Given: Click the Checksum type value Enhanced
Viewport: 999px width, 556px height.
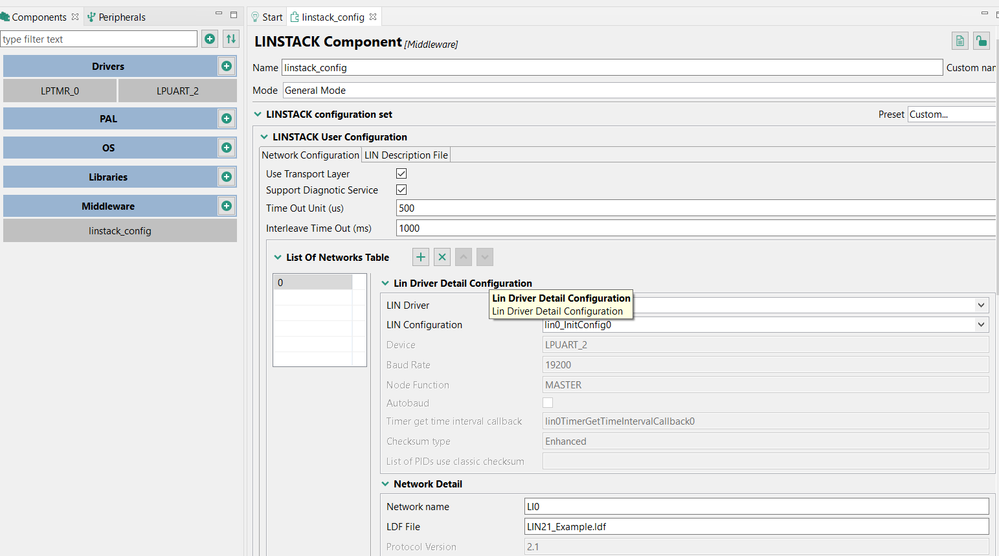Looking at the screenshot, I should coord(765,441).
